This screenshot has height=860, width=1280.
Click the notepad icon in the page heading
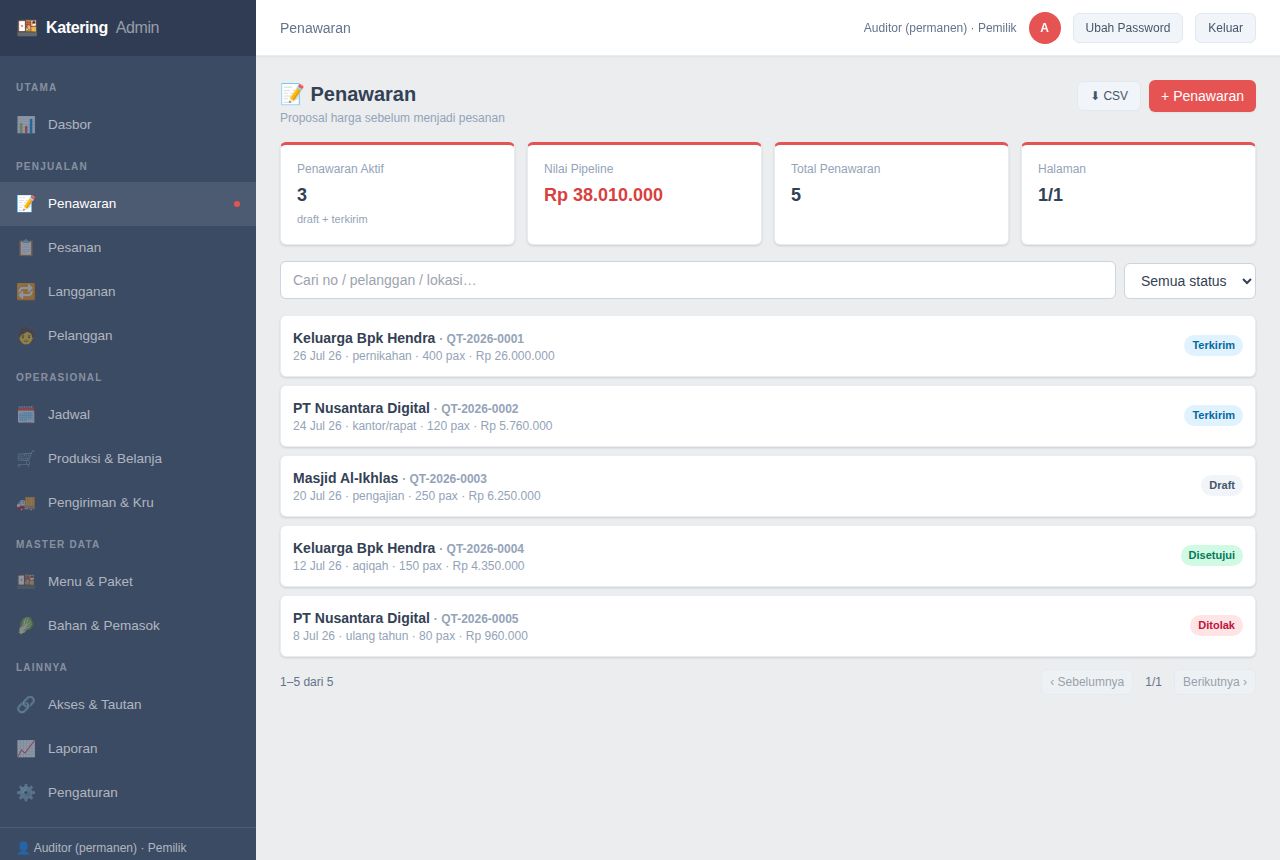click(292, 94)
